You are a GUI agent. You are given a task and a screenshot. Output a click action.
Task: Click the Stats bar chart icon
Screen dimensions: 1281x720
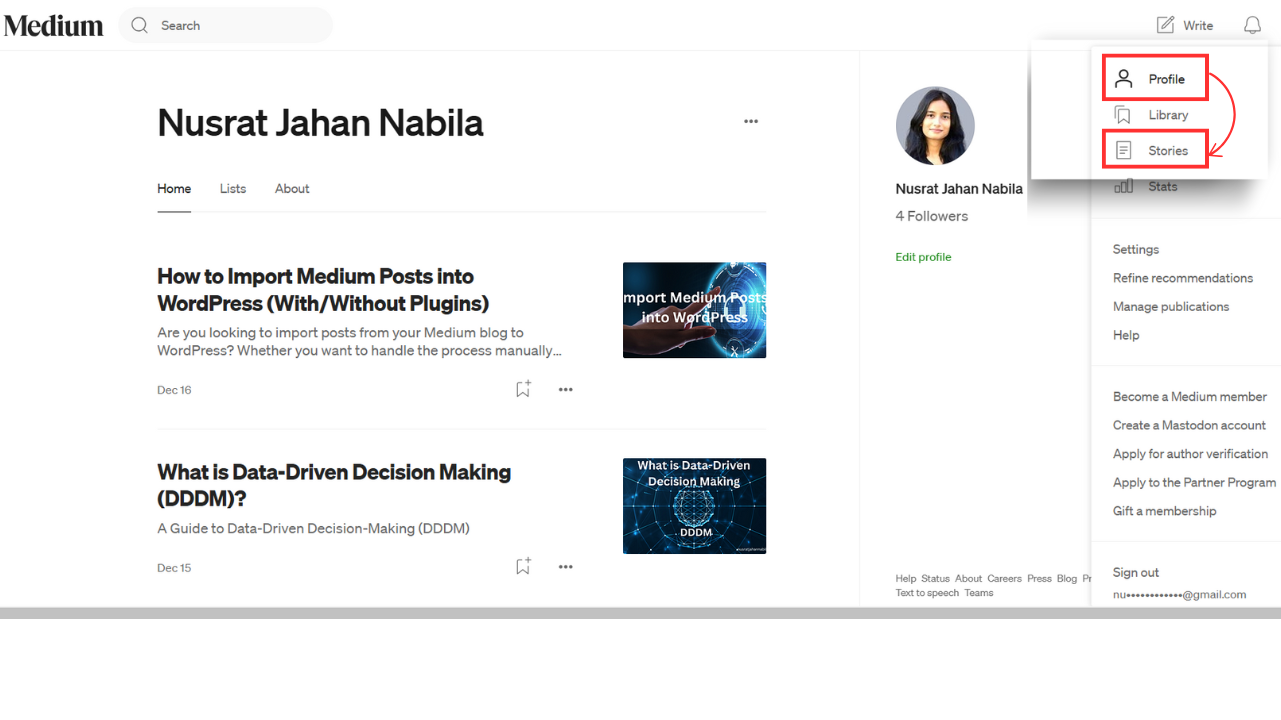pyautogui.click(x=1124, y=186)
